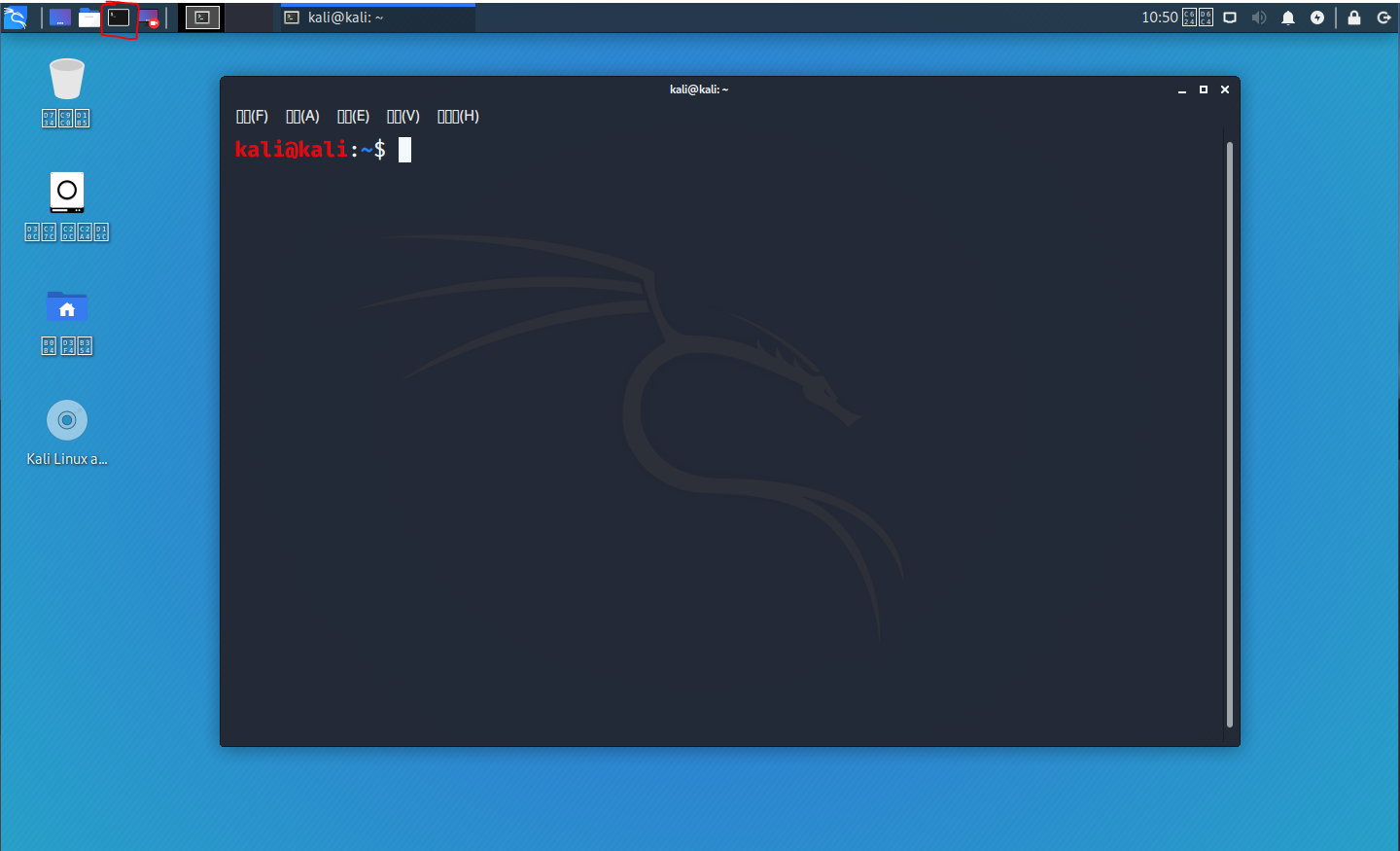Image resolution: width=1400 pixels, height=851 pixels.
Task: Launch the terminal emulator from the top panel
Action: click(119, 18)
